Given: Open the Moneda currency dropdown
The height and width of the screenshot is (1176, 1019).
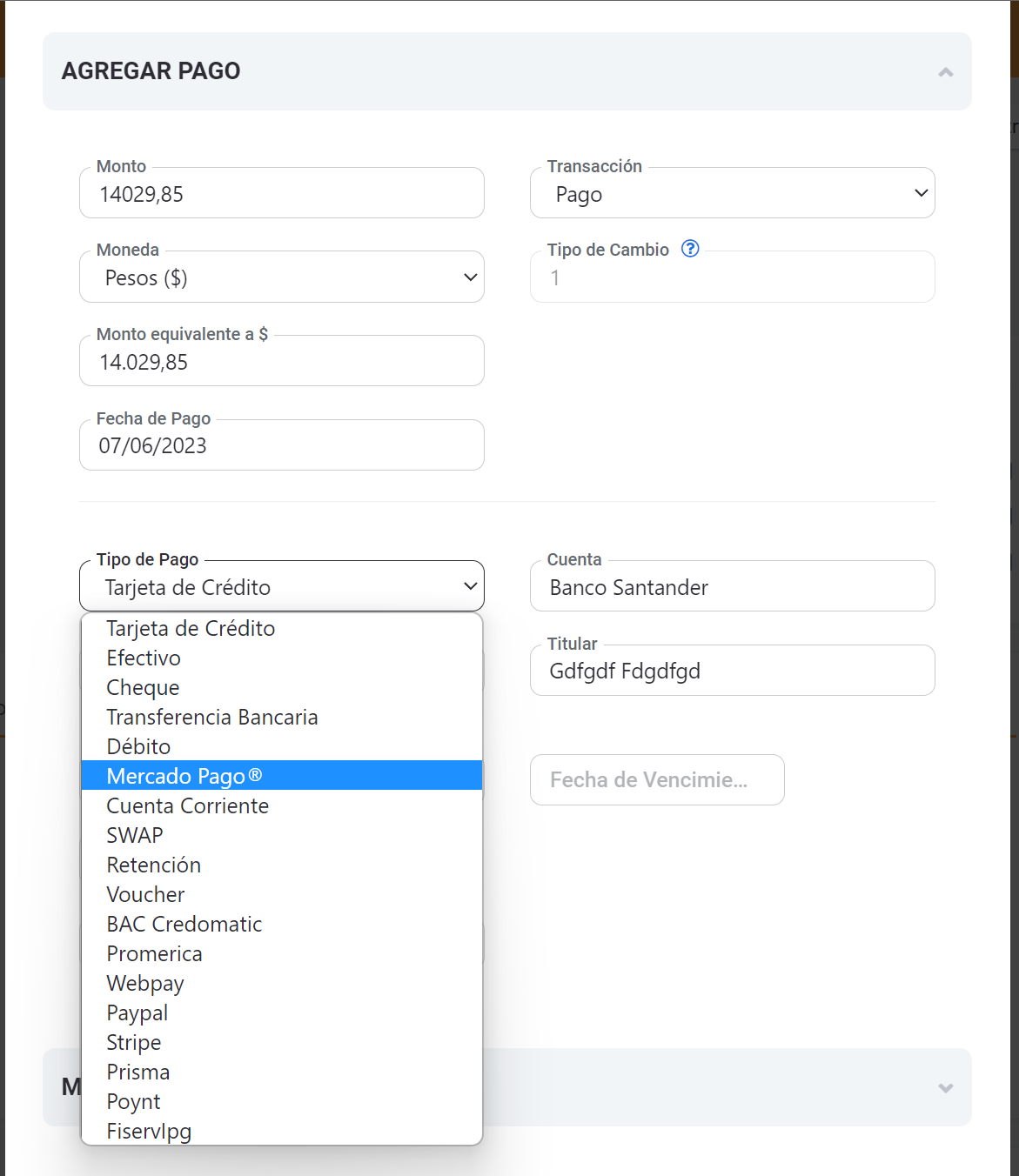Looking at the screenshot, I should 281,277.
